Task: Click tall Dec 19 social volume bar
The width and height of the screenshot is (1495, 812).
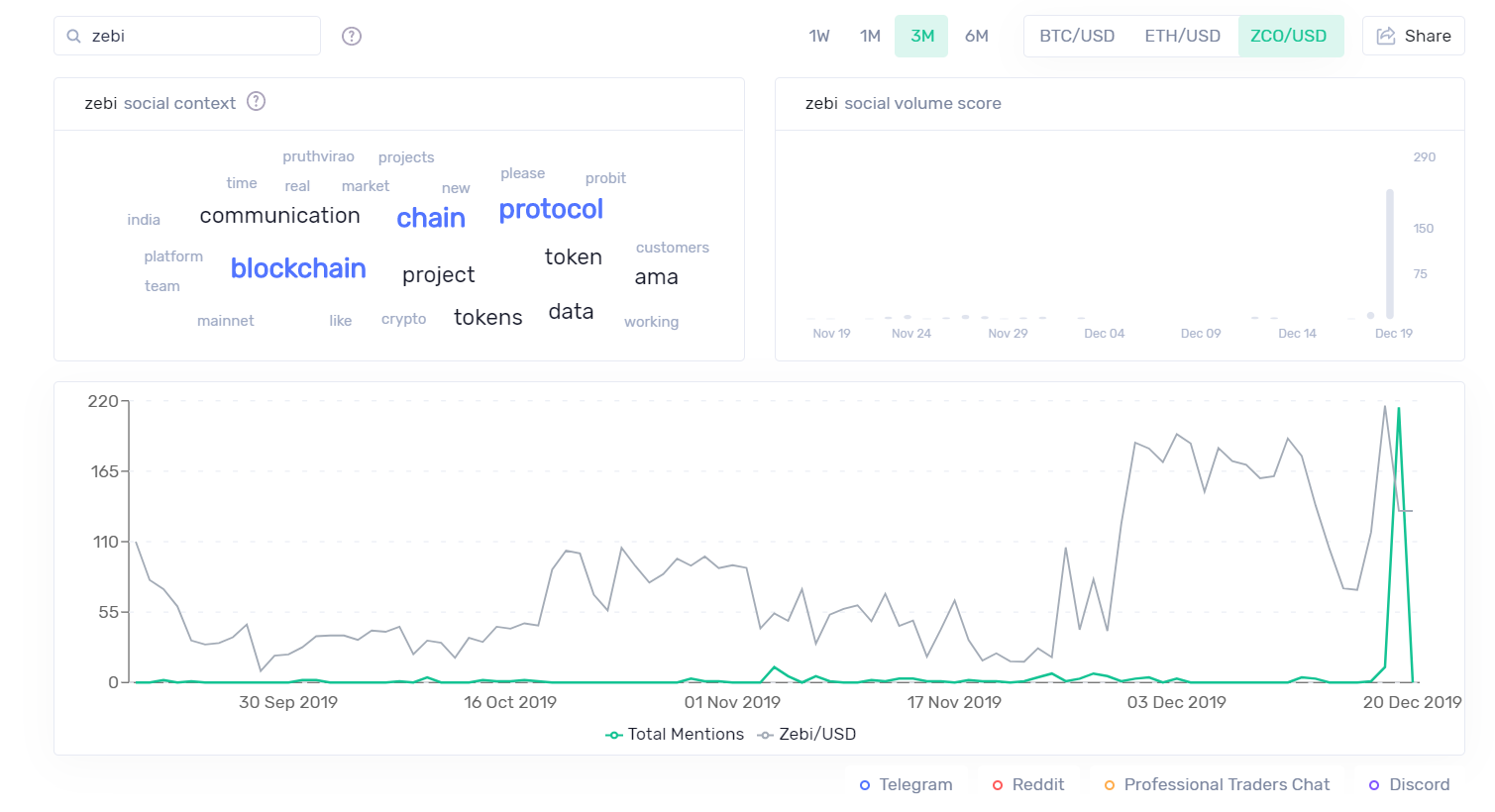Action: point(1390,254)
